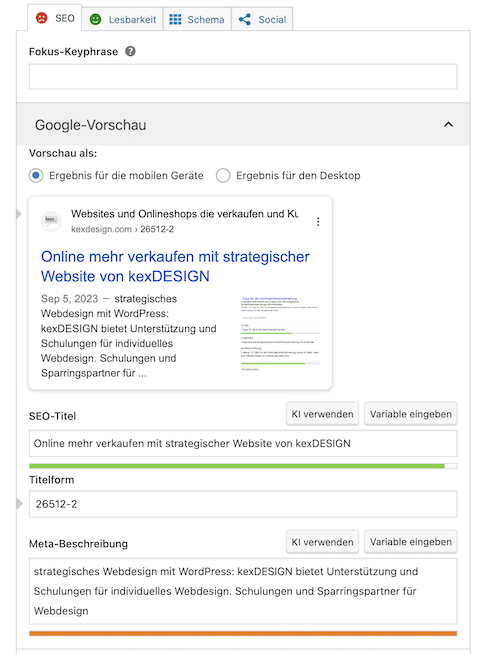The height and width of the screenshot is (654, 500).
Task: Click the blue preview title link
Action: tap(175, 267)
